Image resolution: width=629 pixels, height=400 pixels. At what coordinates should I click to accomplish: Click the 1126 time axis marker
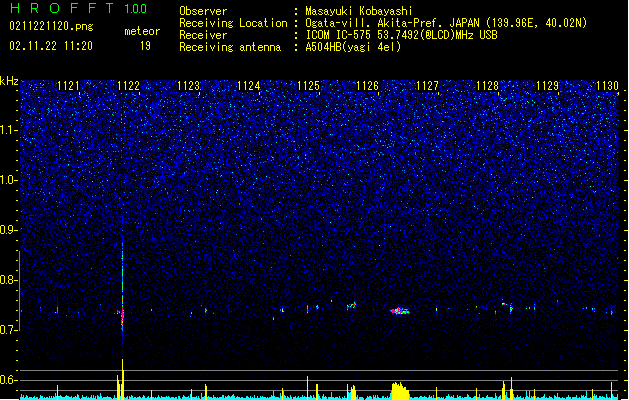tap(368, 85)
